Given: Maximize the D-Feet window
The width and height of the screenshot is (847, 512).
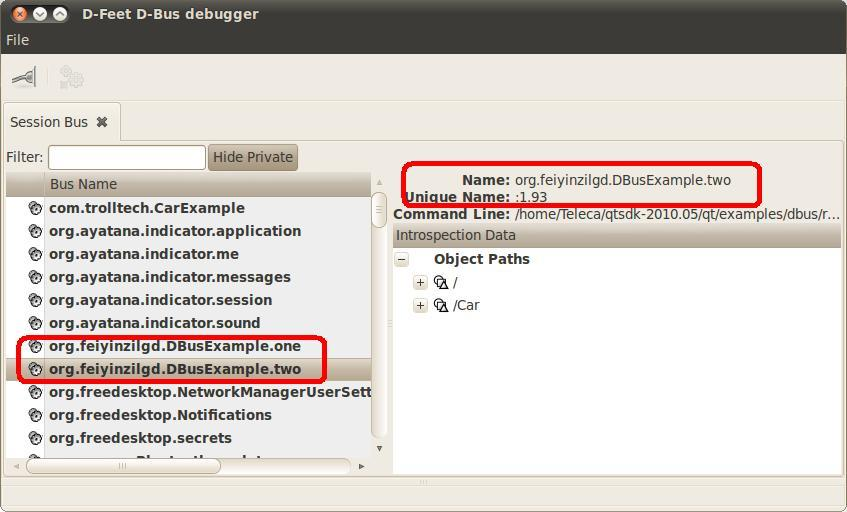Looking at the screenshot, I should pos(60,14).
